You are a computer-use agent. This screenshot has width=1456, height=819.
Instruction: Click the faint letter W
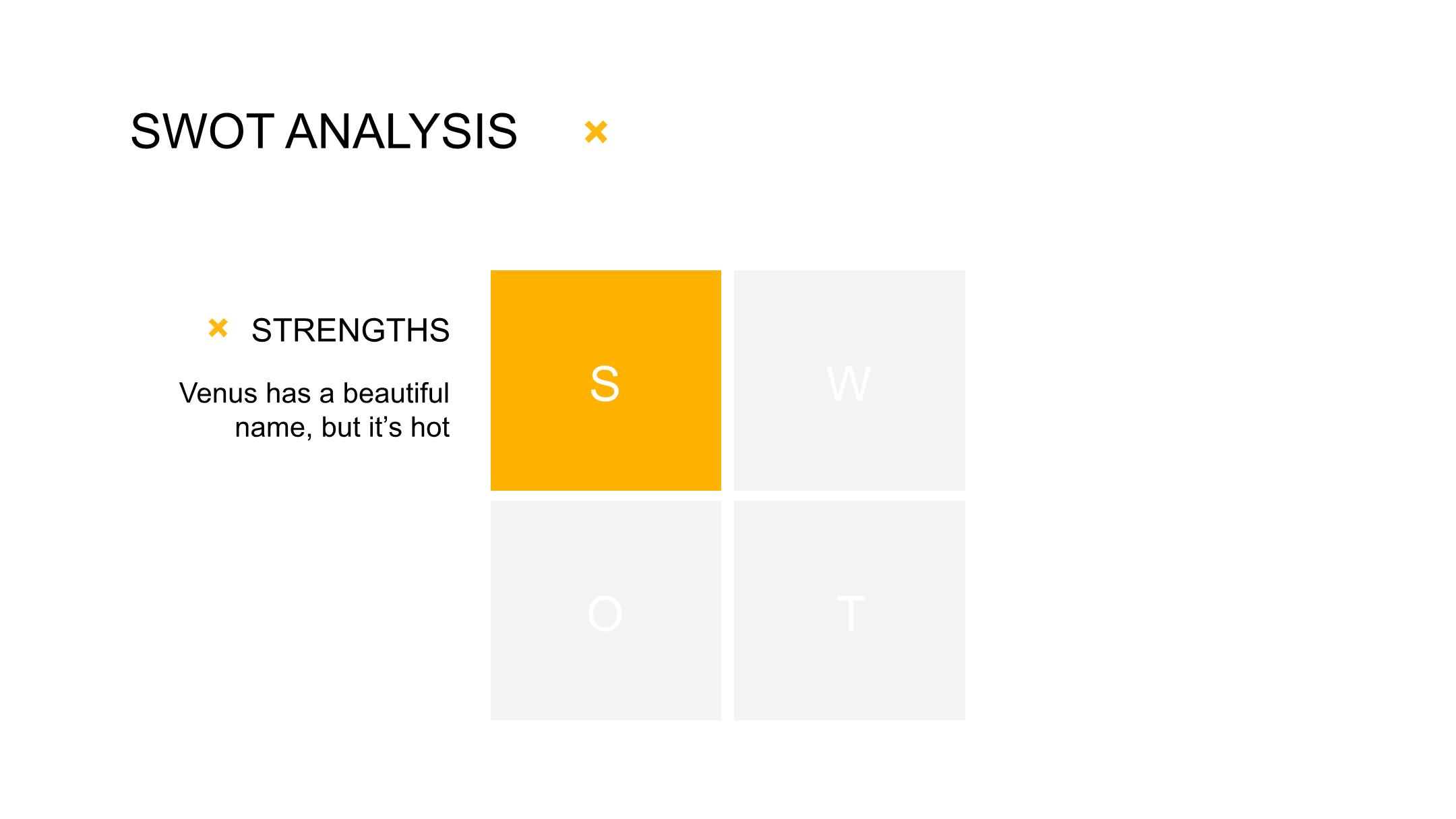(x=849, y=384)
